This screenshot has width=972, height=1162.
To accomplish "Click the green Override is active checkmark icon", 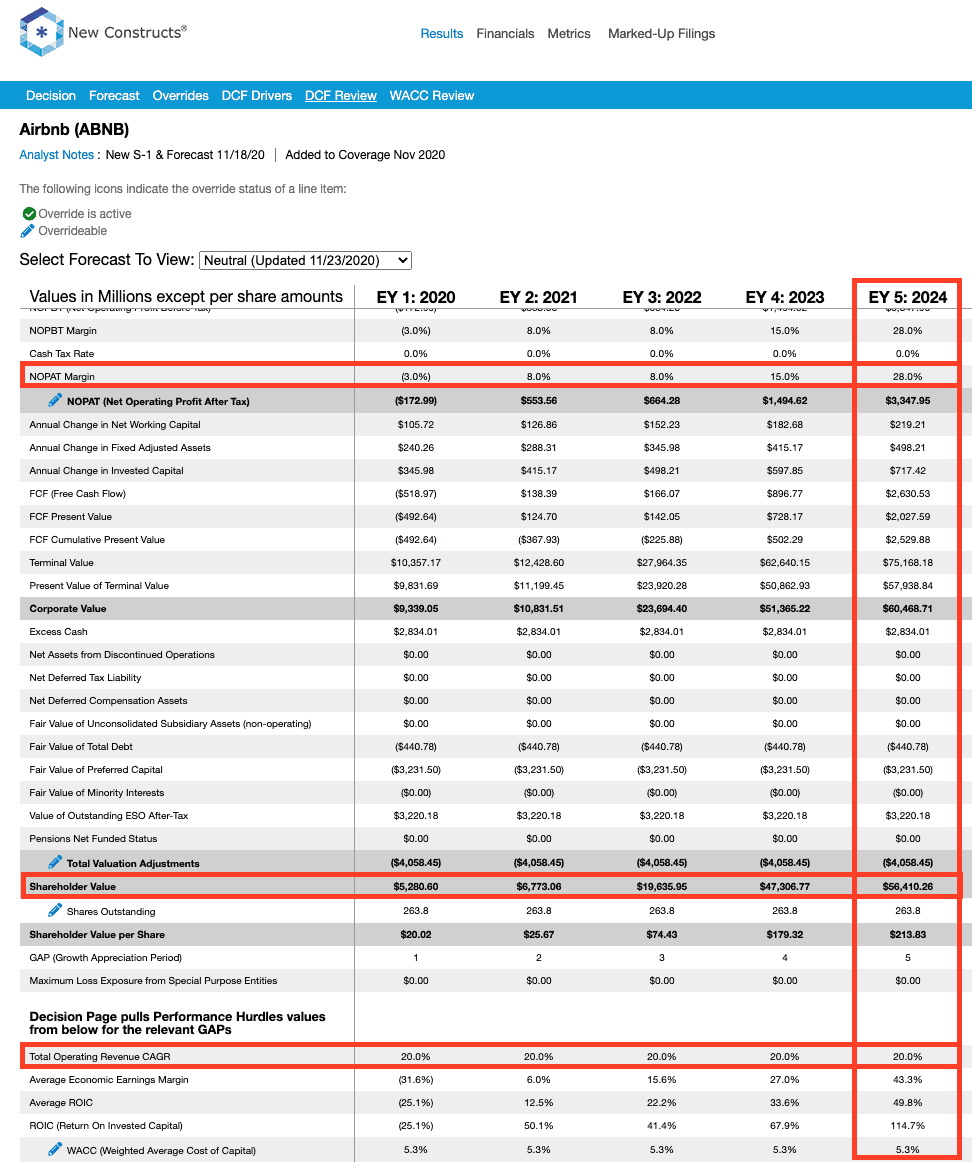I will pyautogui.click(x=29, y=213).
